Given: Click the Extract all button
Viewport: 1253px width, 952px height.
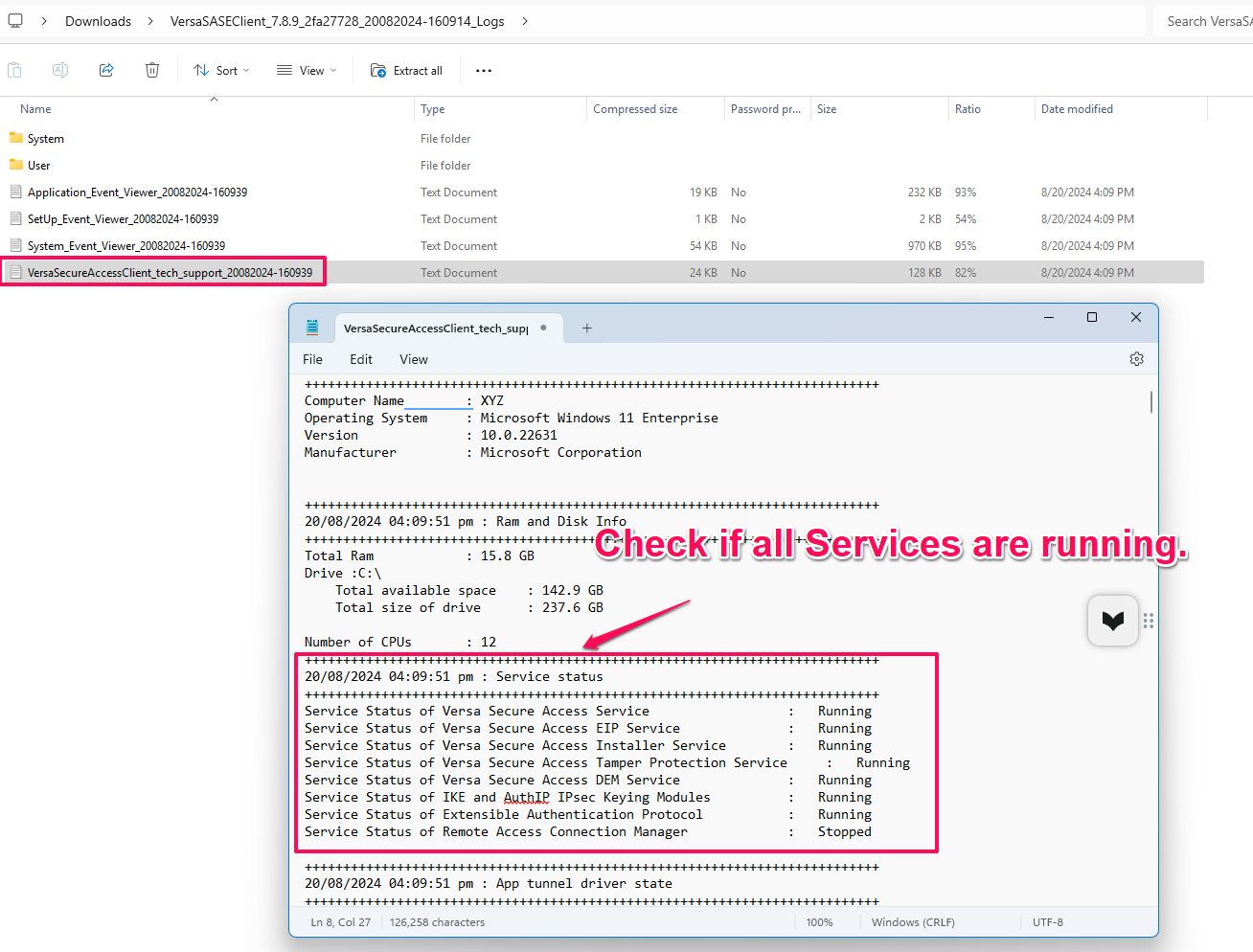Looking at the screenshot, I should [406, 70].
